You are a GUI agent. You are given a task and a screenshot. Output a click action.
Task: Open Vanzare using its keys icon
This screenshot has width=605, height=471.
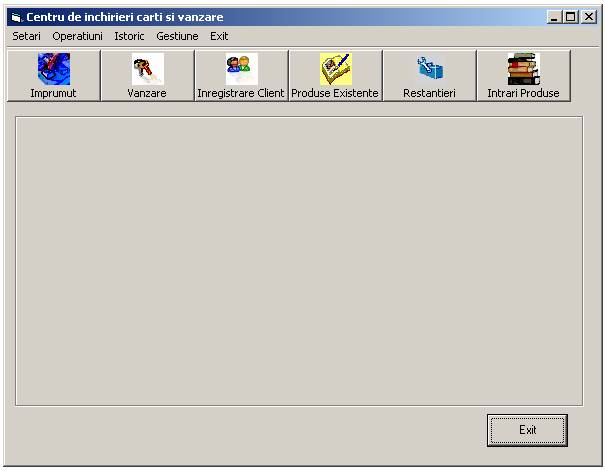tap(147, 69)
